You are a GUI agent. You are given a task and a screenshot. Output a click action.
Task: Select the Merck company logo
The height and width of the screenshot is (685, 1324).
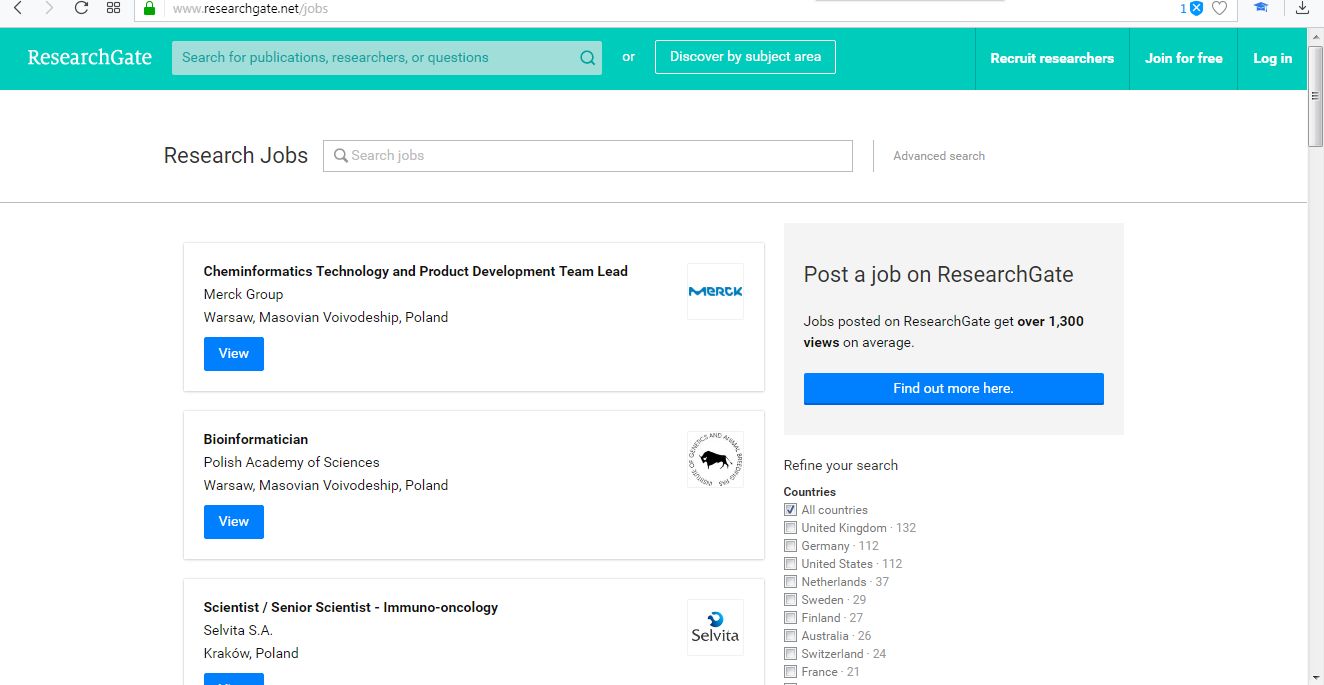(x=715, y=291)
